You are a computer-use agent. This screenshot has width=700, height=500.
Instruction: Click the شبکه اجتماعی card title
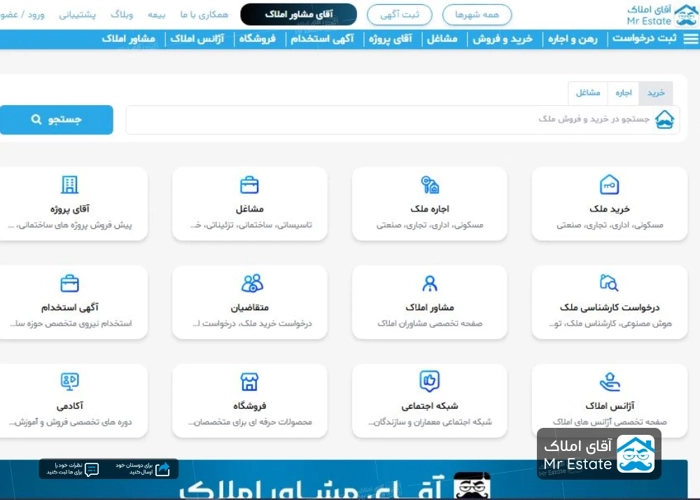429,406
